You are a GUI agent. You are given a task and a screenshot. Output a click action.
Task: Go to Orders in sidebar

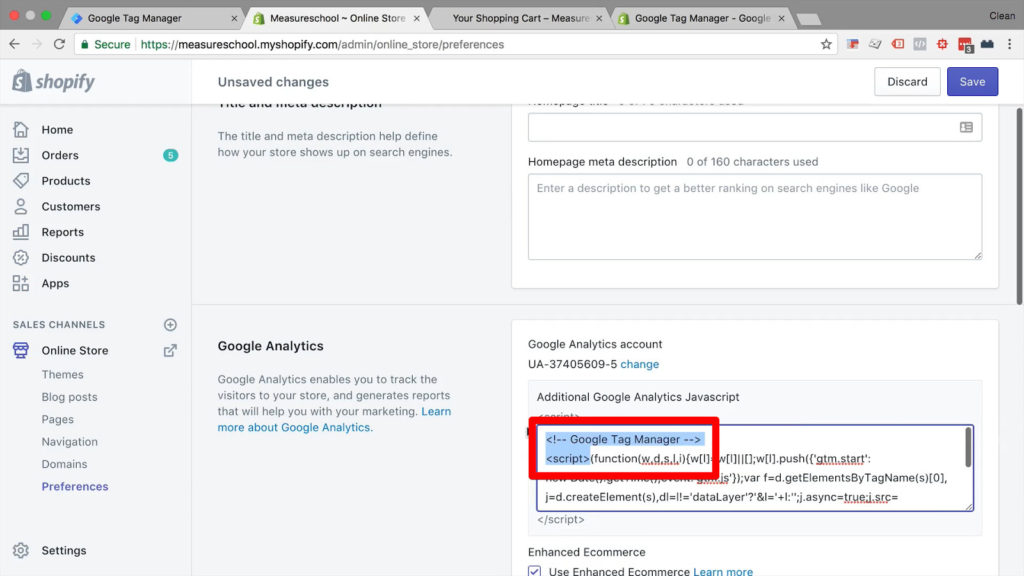[60, 155]
